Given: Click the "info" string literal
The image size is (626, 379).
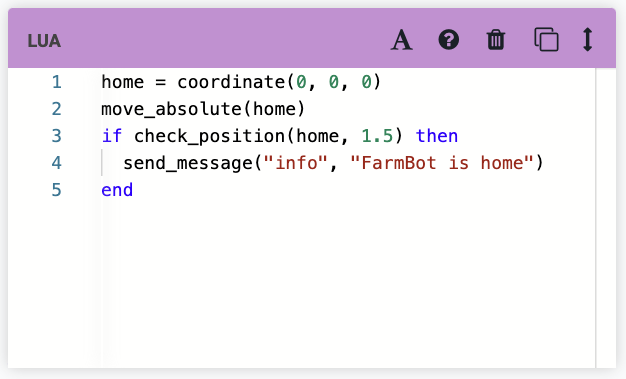Looking at the screenshot, I should [x=296, y=163].
